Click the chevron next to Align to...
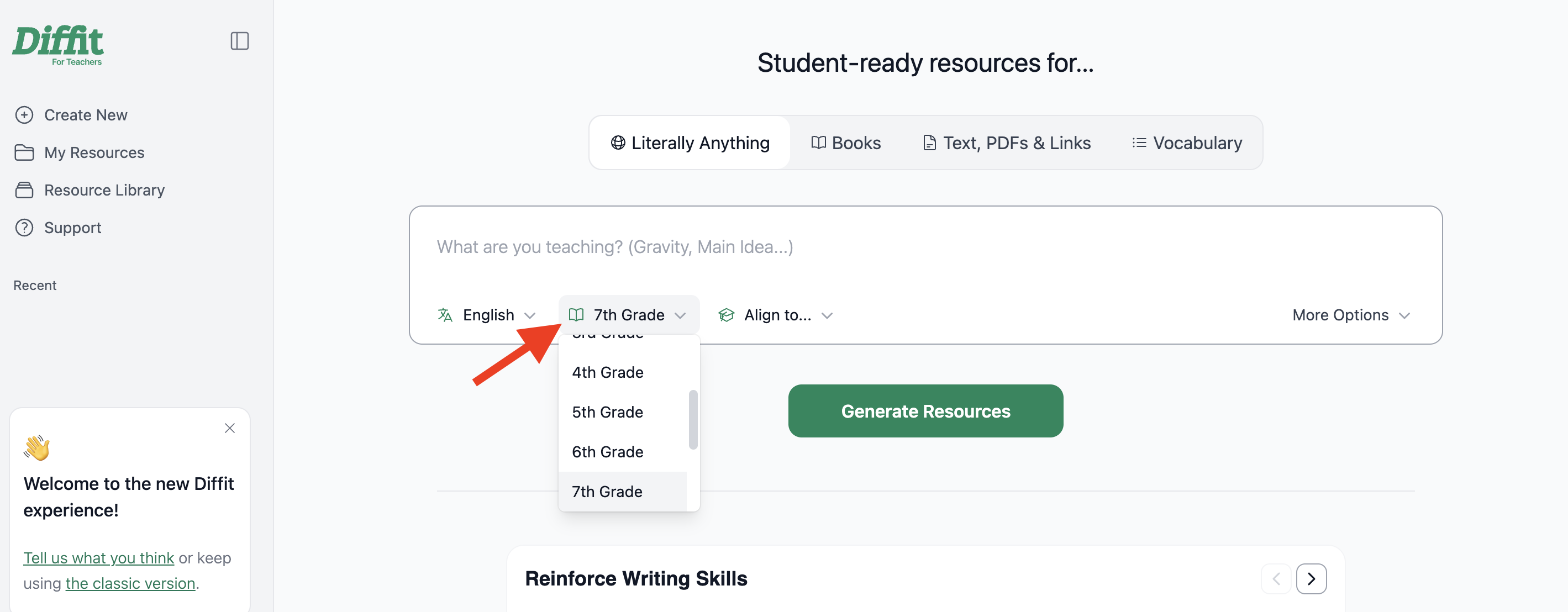The height and width of the screenshot is (612, 1568). click(x=827, y=316)
